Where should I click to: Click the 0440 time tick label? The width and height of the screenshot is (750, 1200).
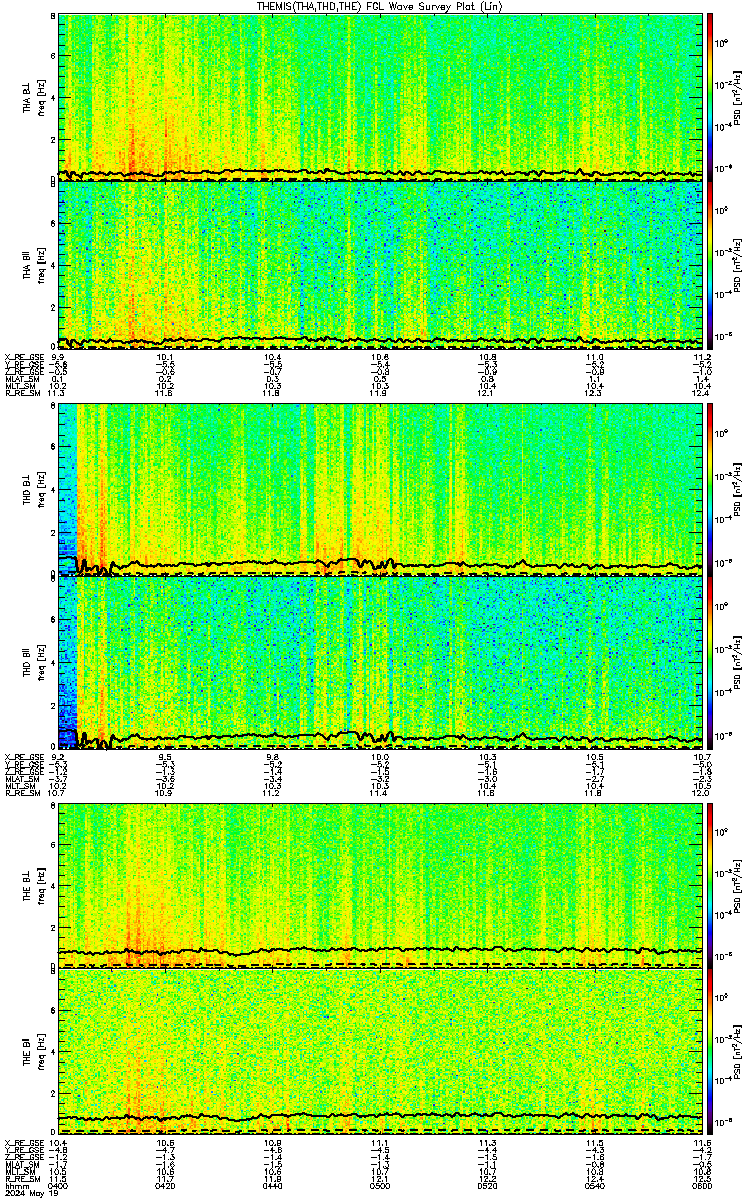click(272, 1185)
